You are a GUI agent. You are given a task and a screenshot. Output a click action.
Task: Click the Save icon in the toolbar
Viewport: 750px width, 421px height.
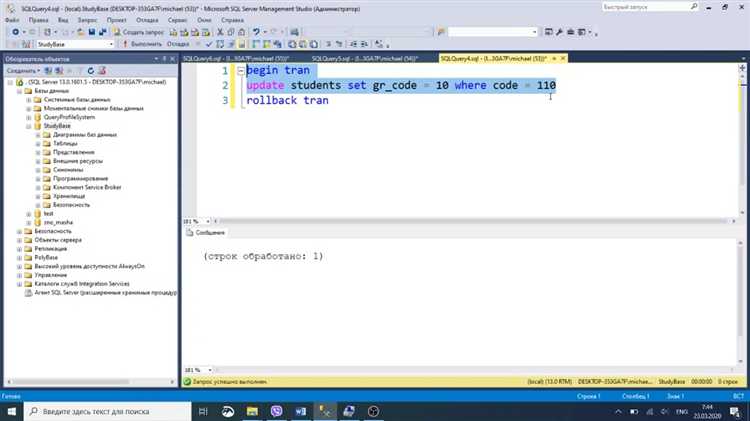pyautogui.click(x=91, y=32)
